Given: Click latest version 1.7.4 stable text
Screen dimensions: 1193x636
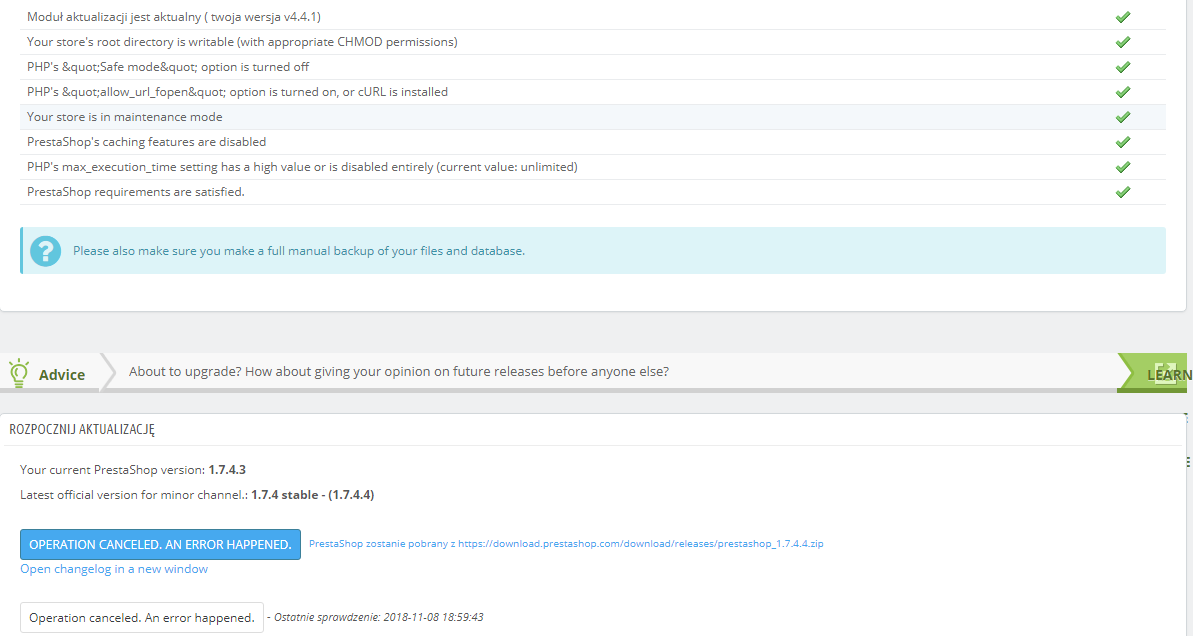Looking at the screenshot, I should 197,495.
